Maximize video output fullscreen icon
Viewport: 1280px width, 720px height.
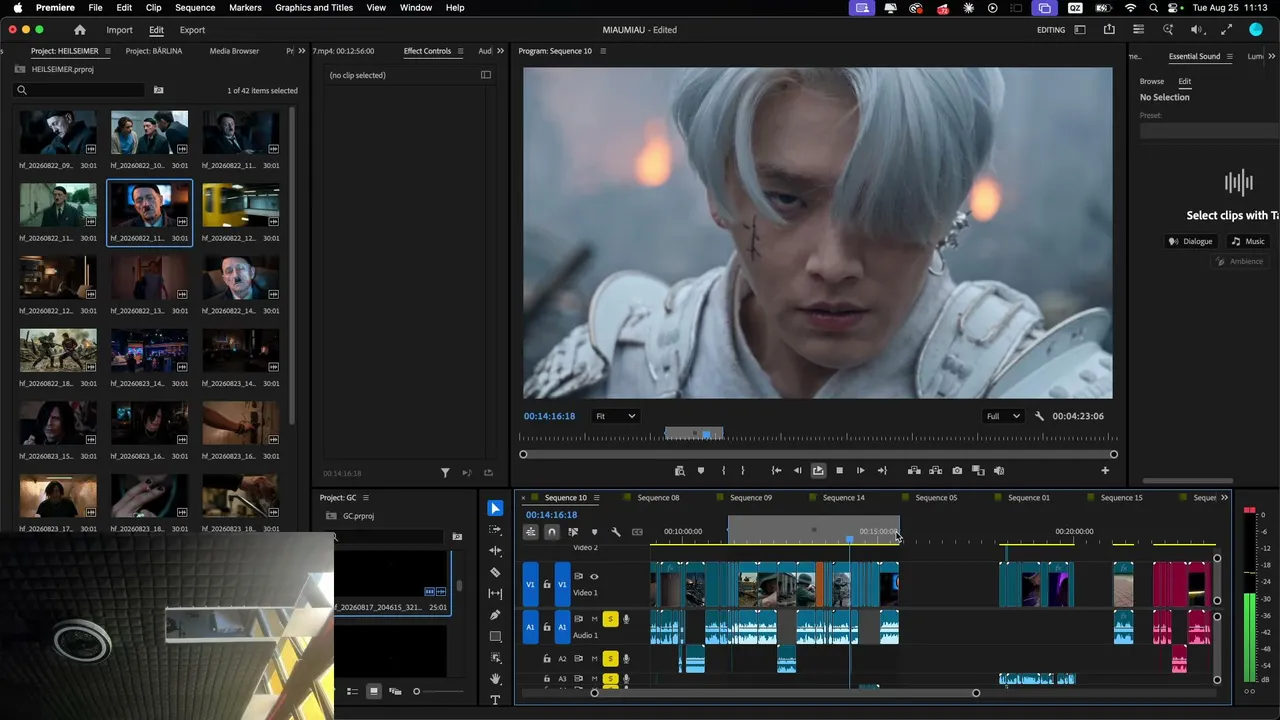click(x=1227, y=30)
